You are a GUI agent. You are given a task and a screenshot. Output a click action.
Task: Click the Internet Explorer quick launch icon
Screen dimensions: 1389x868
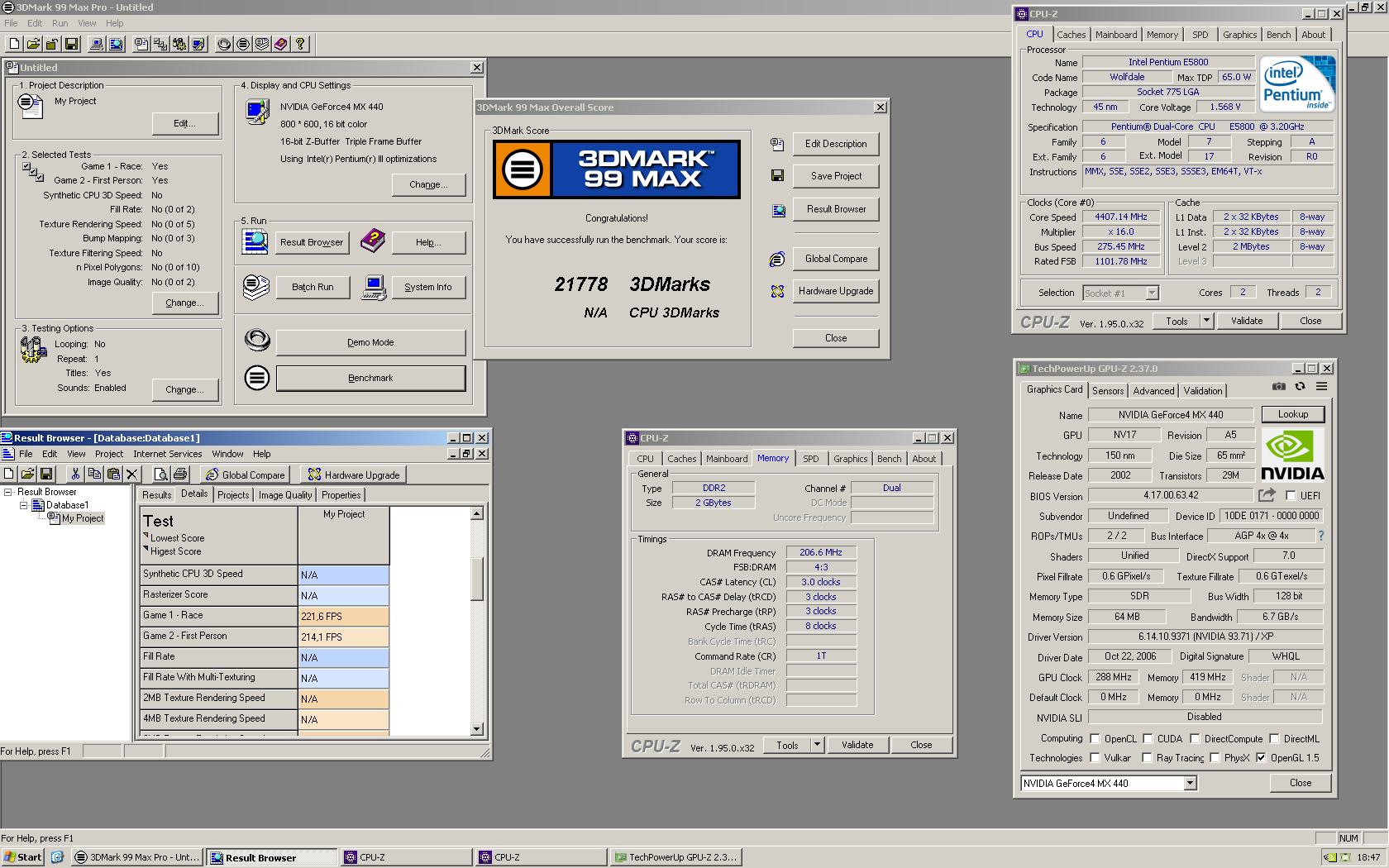(57, 857)
